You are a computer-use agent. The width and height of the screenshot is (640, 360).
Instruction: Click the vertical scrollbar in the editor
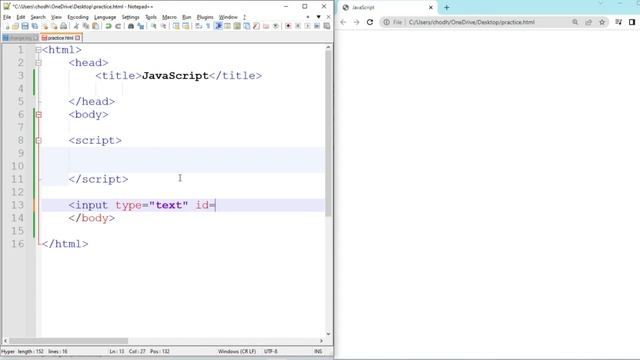(328, 134)
